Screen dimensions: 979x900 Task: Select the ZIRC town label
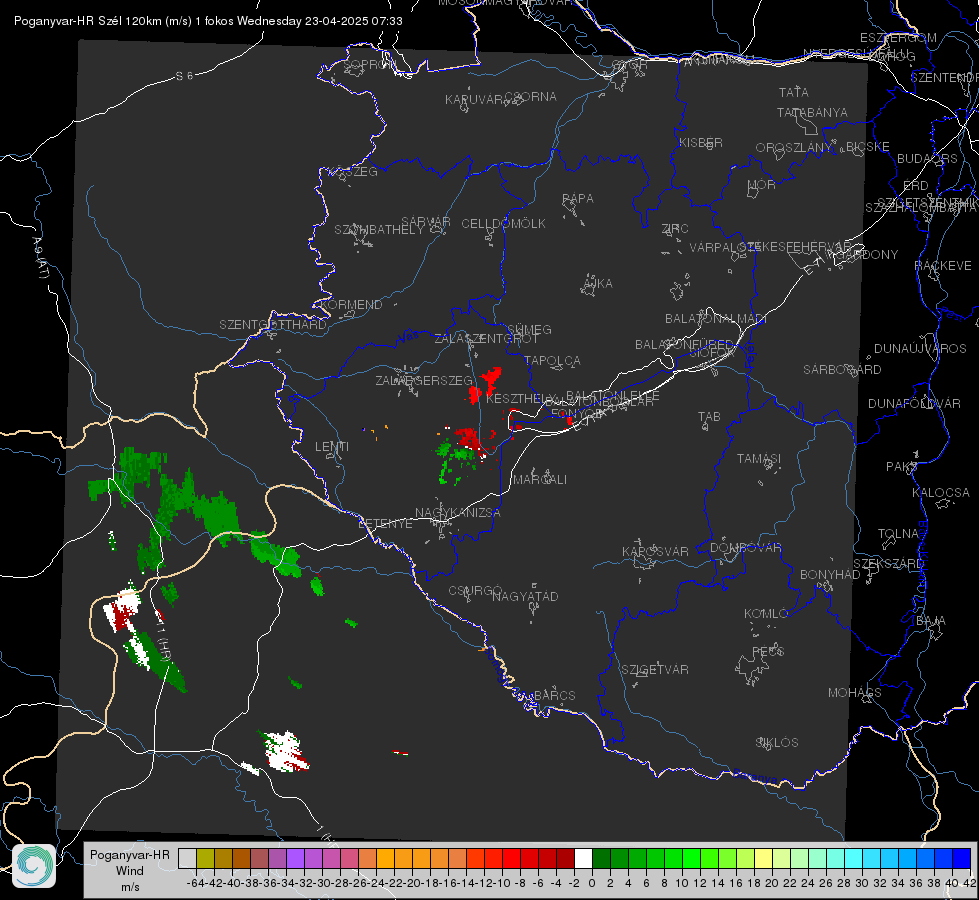pyautogui.click(x=675, y=229)
